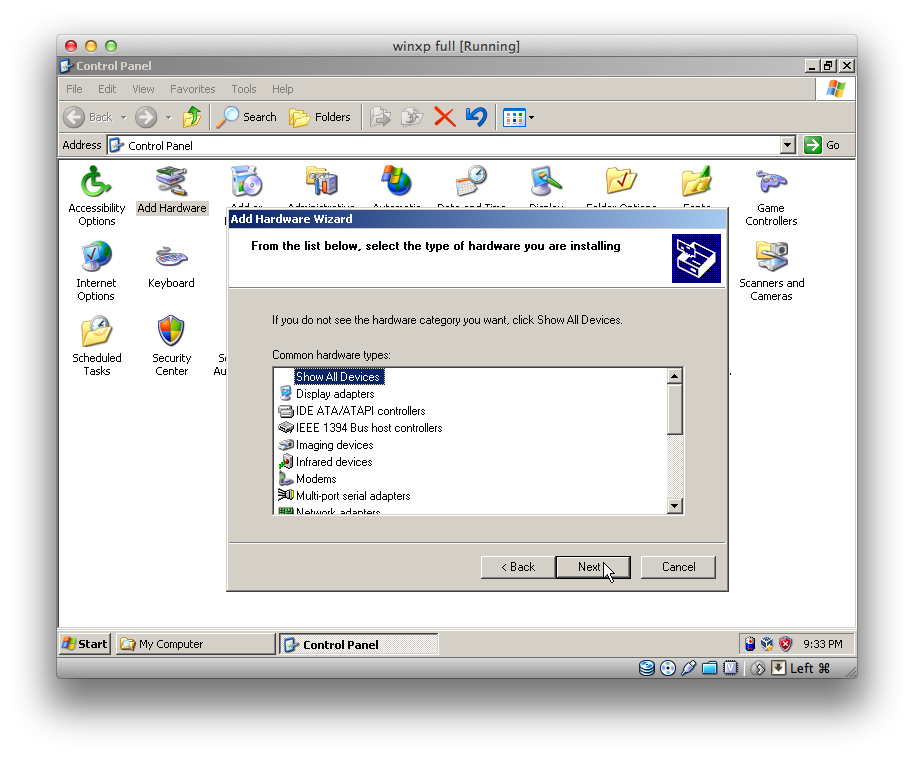Click the Copy To toolbar icon

click(x=412, y=117)
